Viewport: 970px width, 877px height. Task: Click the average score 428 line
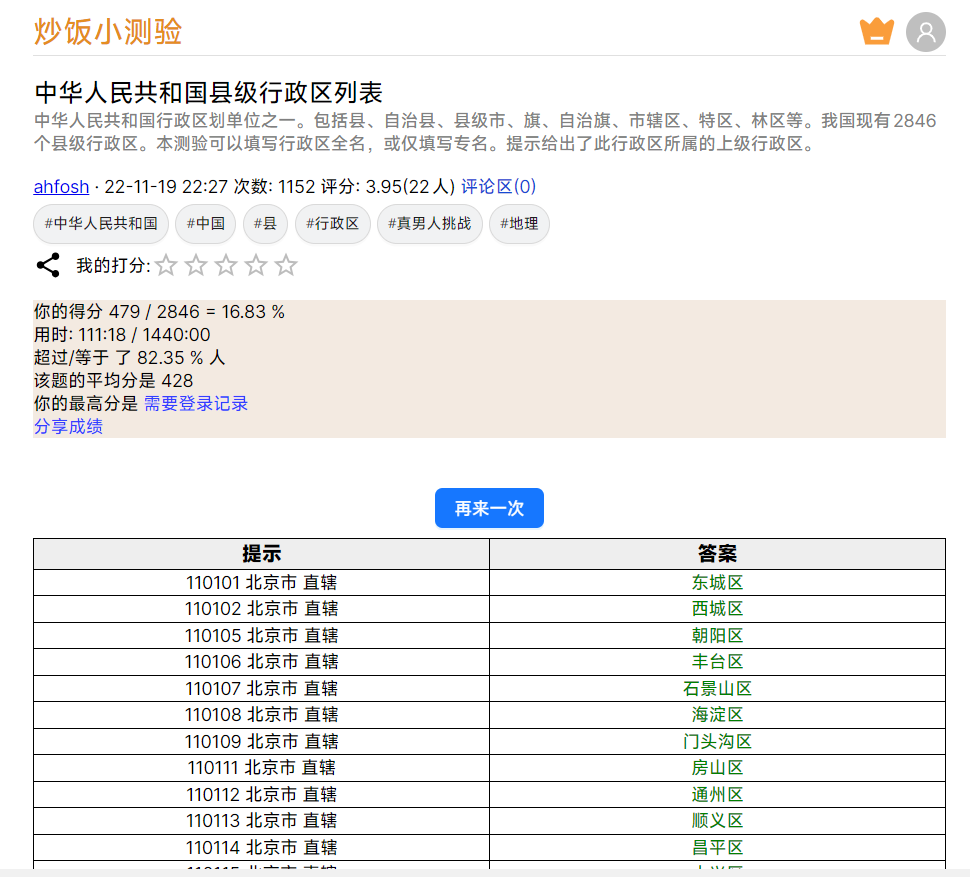(x=113, y=380)
